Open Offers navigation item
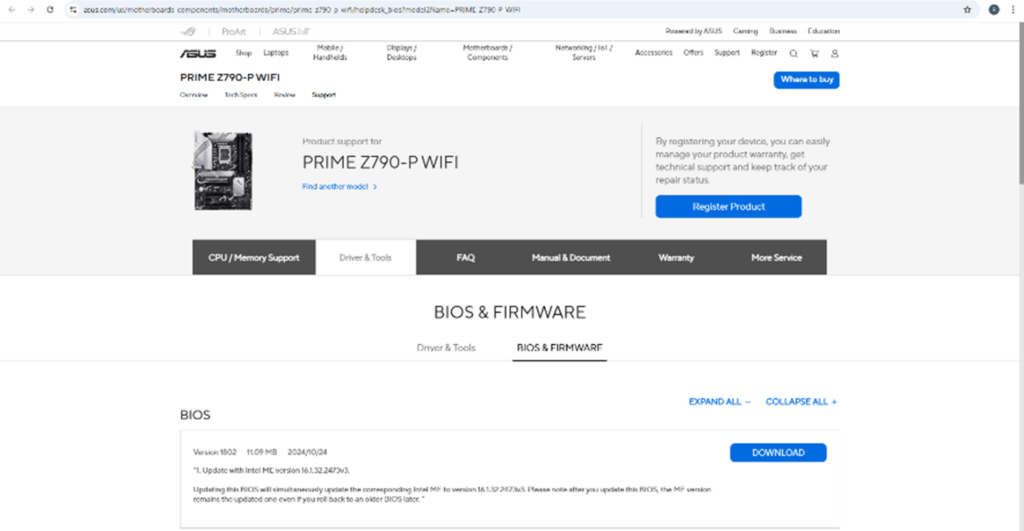The width and height of the screenshot is (1024, 531). tap(694, 53)
